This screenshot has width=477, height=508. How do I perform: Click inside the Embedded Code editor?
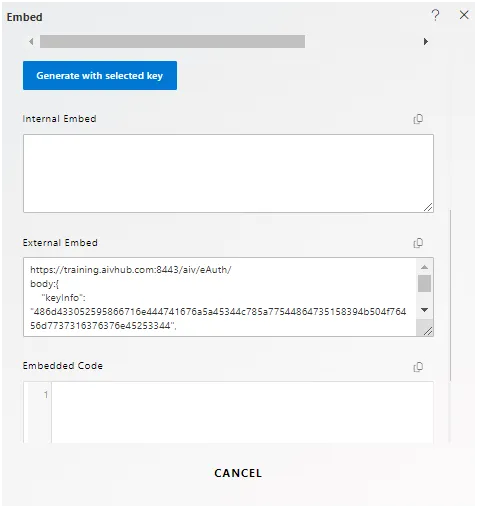coord(242,412)
